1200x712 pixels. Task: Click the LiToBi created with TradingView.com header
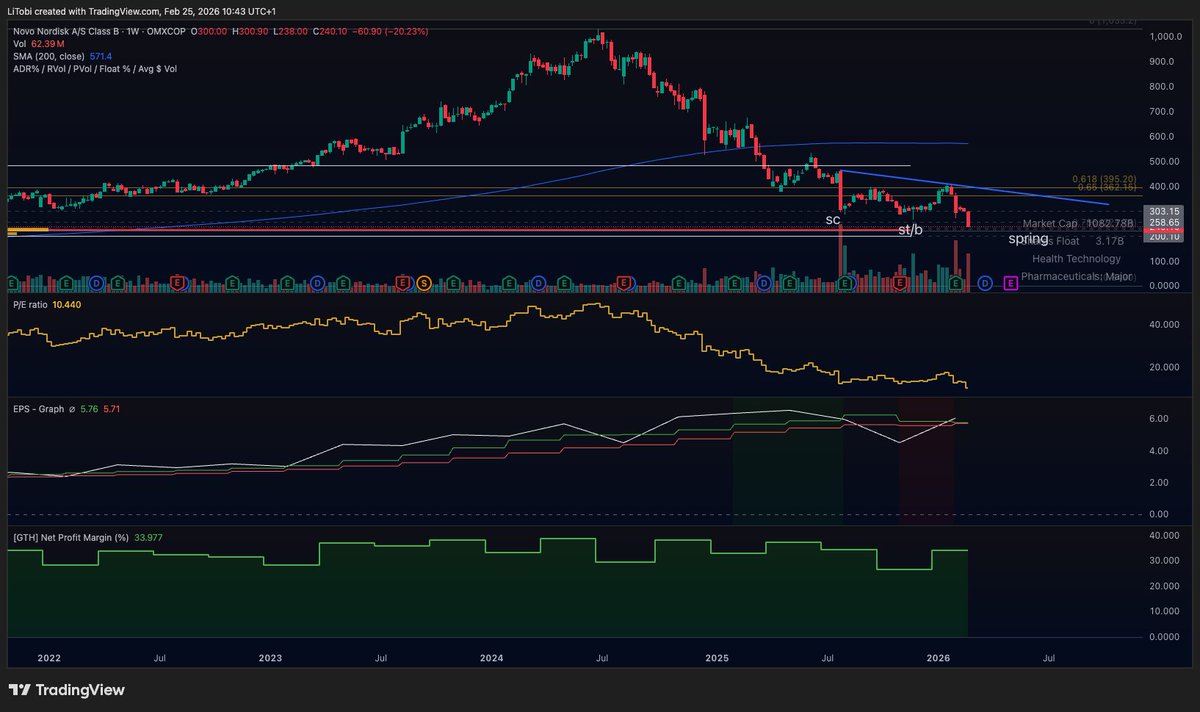tap(140, 10)
